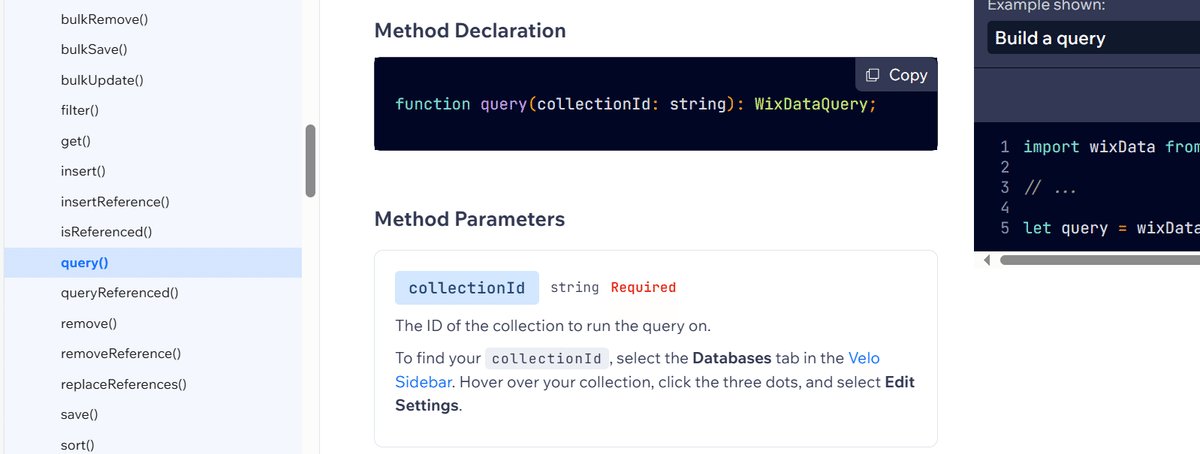Select filter() in the sidebar
The image size is (1200, 454).
coord(86,110)
